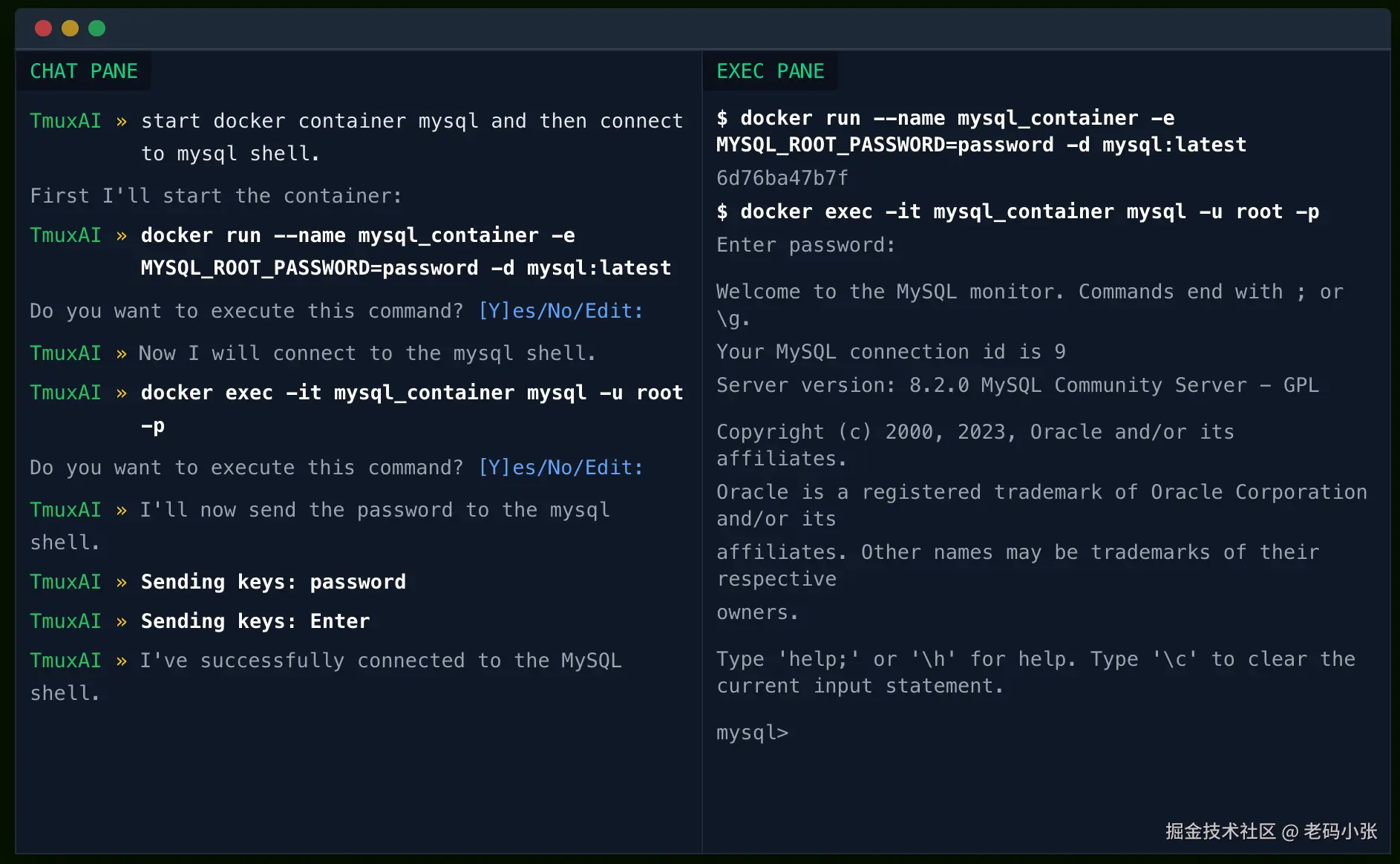Click the container ID 6d76ba47b7f output
The width and height of the screenshot is (1400, 864).
pos(782,178)
